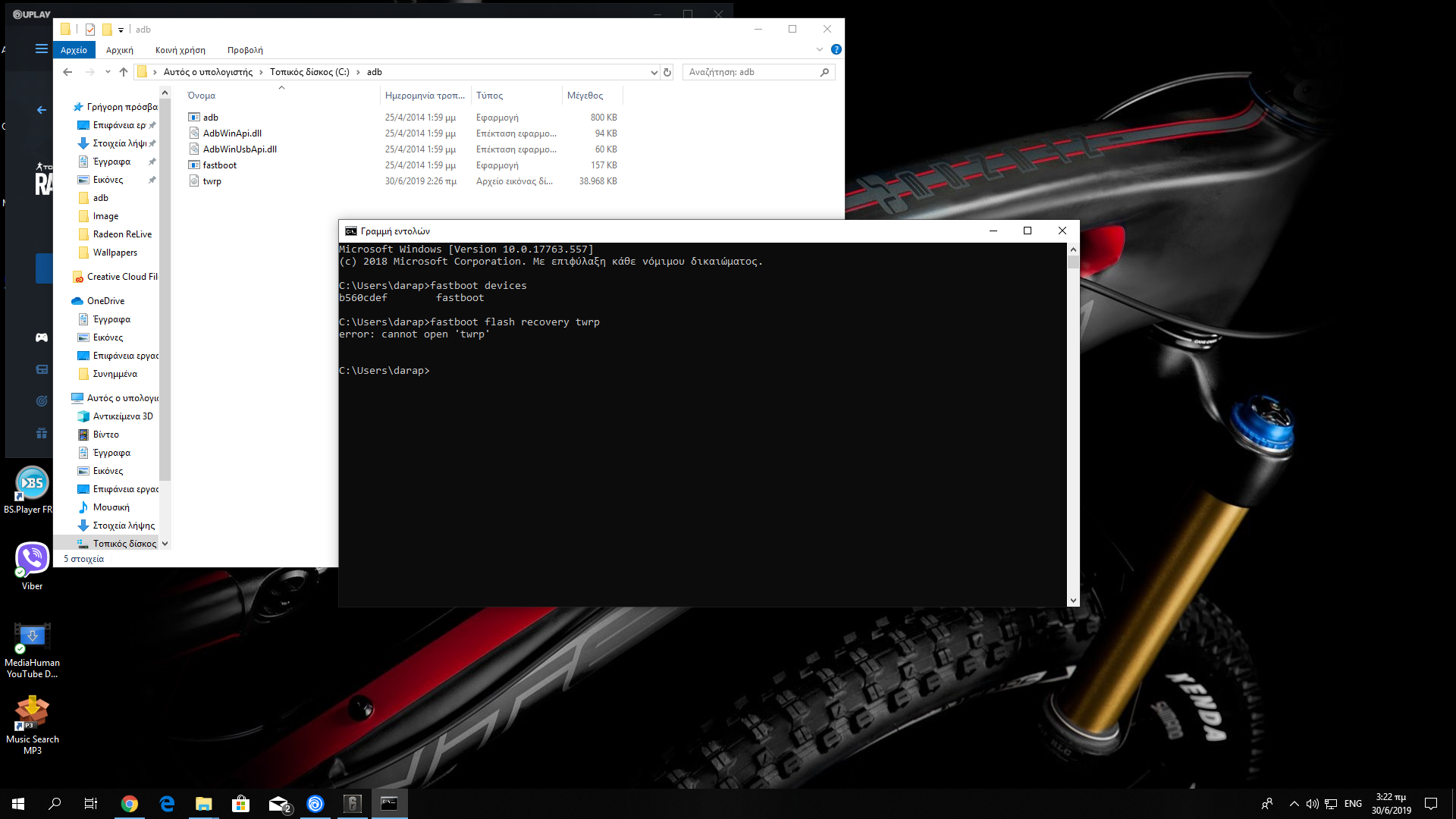Image resolution: width=1456 pixels, height=819 pixels.
Task: Select the fastboot application file
Action: click(219, 165)
